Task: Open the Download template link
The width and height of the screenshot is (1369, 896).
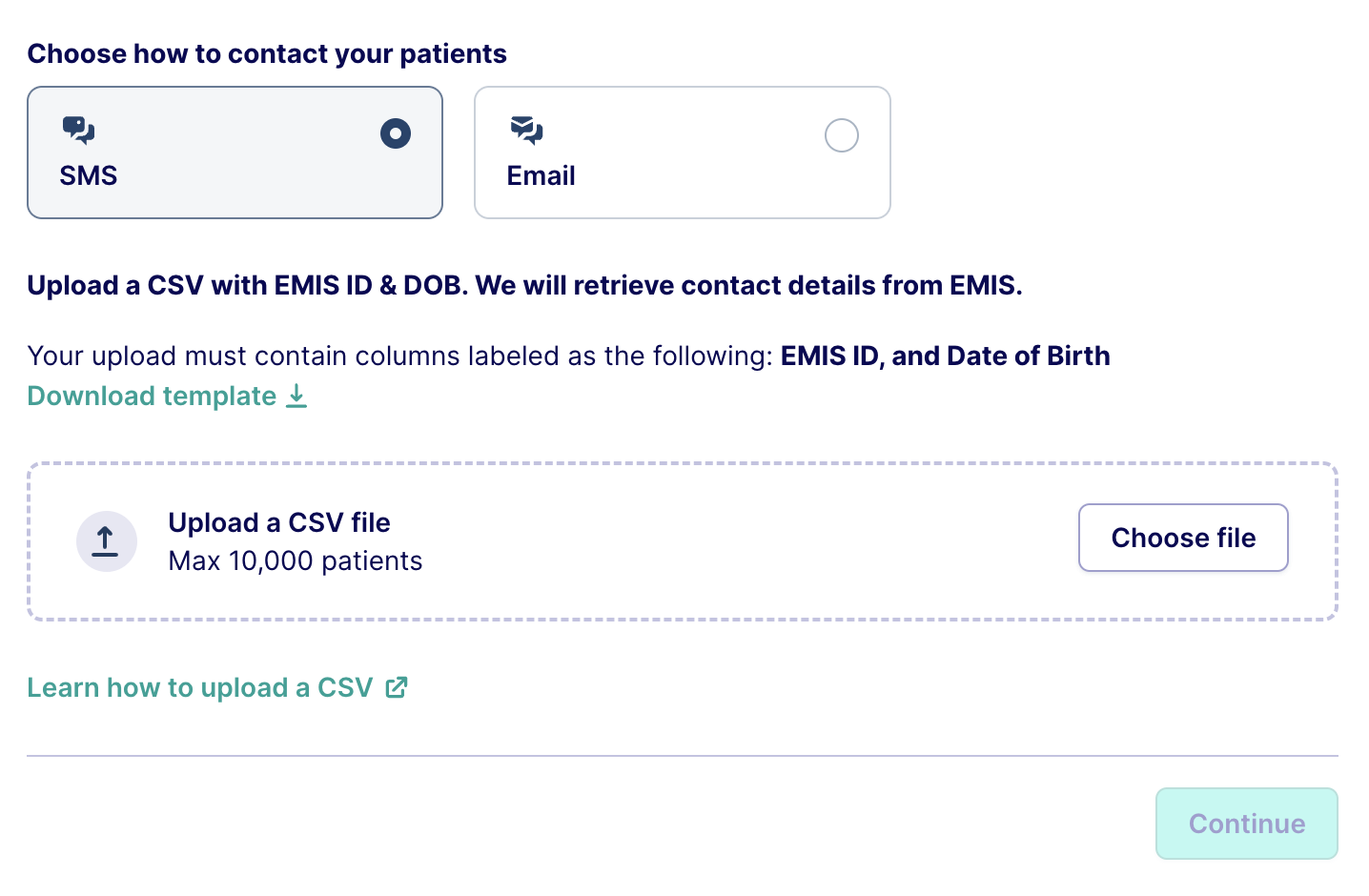Action: (x=152, y=396)
